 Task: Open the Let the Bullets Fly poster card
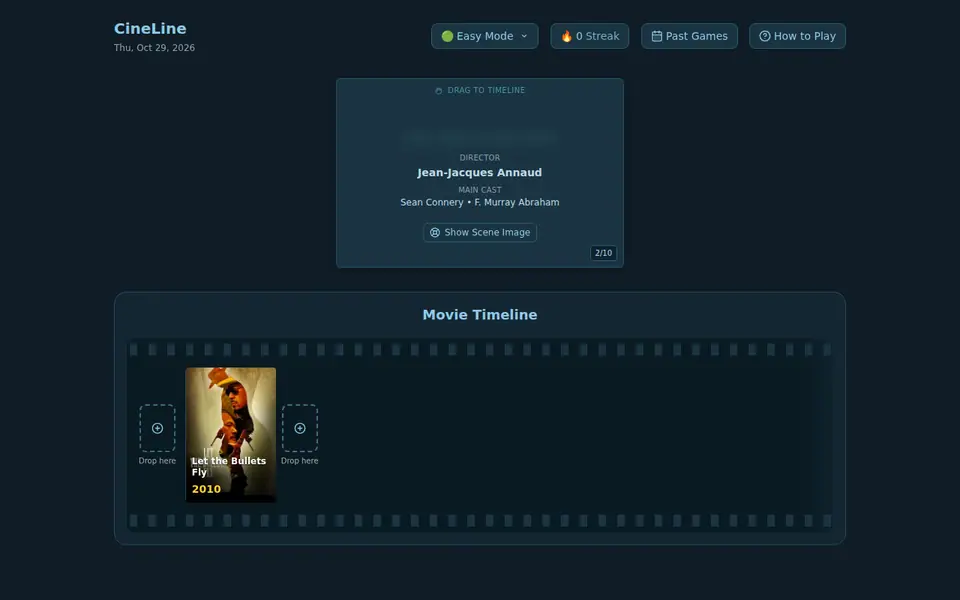tap(231, 435)
